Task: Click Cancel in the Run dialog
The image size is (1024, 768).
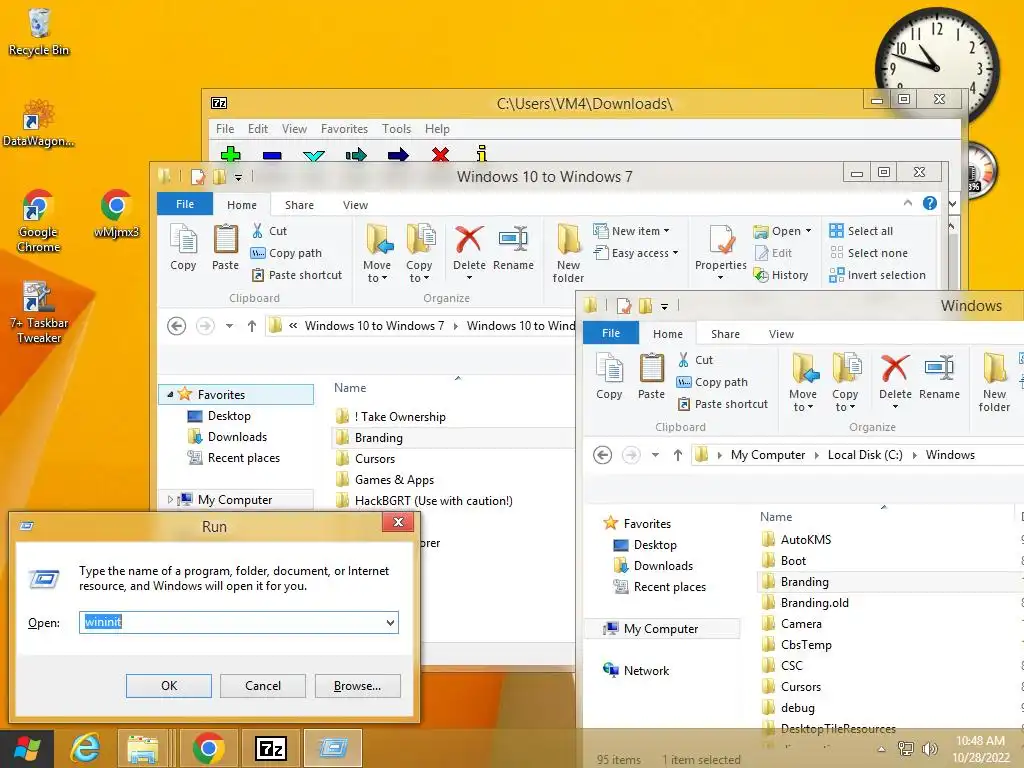Action: click(263, 686)
